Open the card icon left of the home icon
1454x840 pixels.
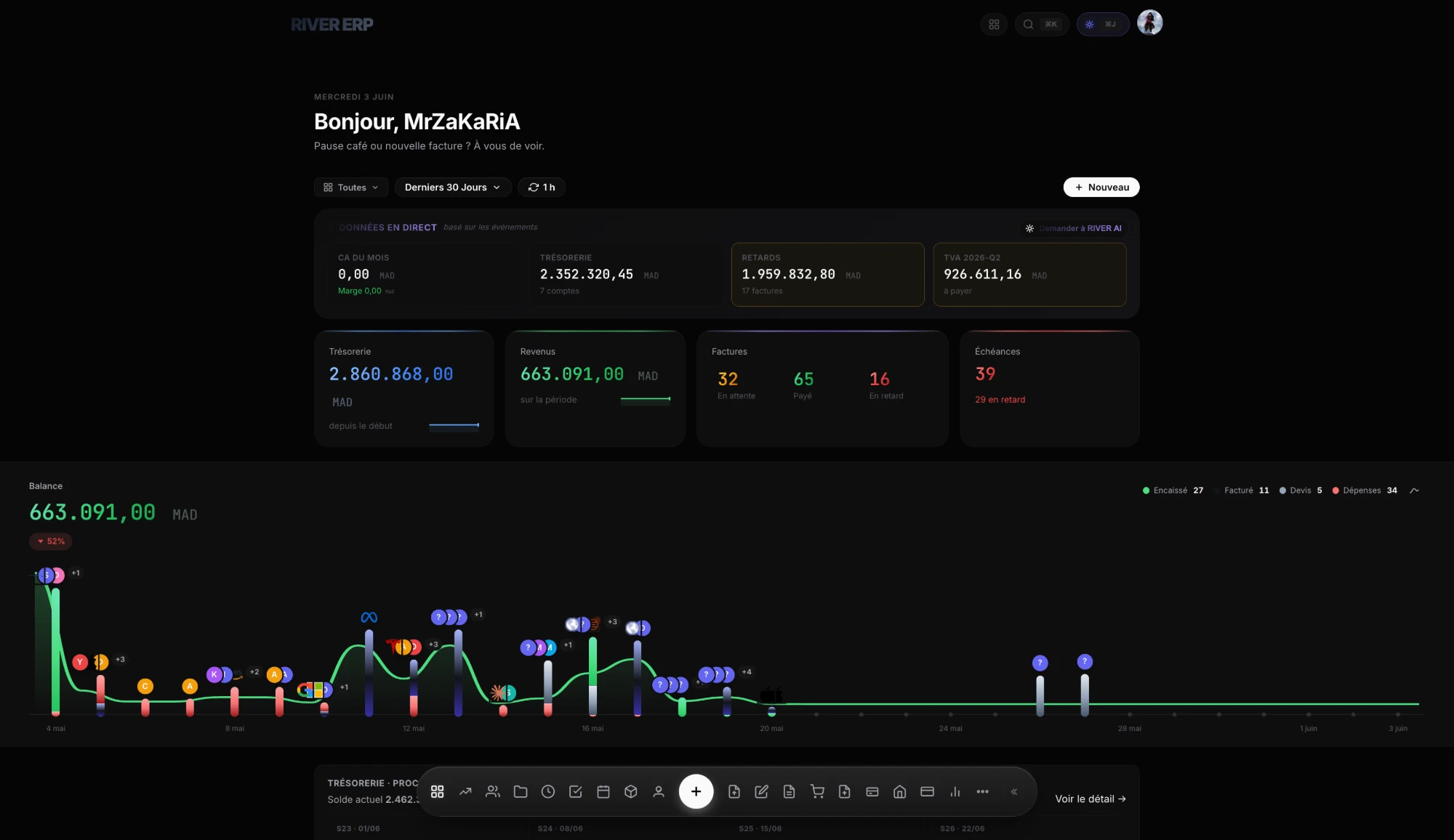click(872, 791)
